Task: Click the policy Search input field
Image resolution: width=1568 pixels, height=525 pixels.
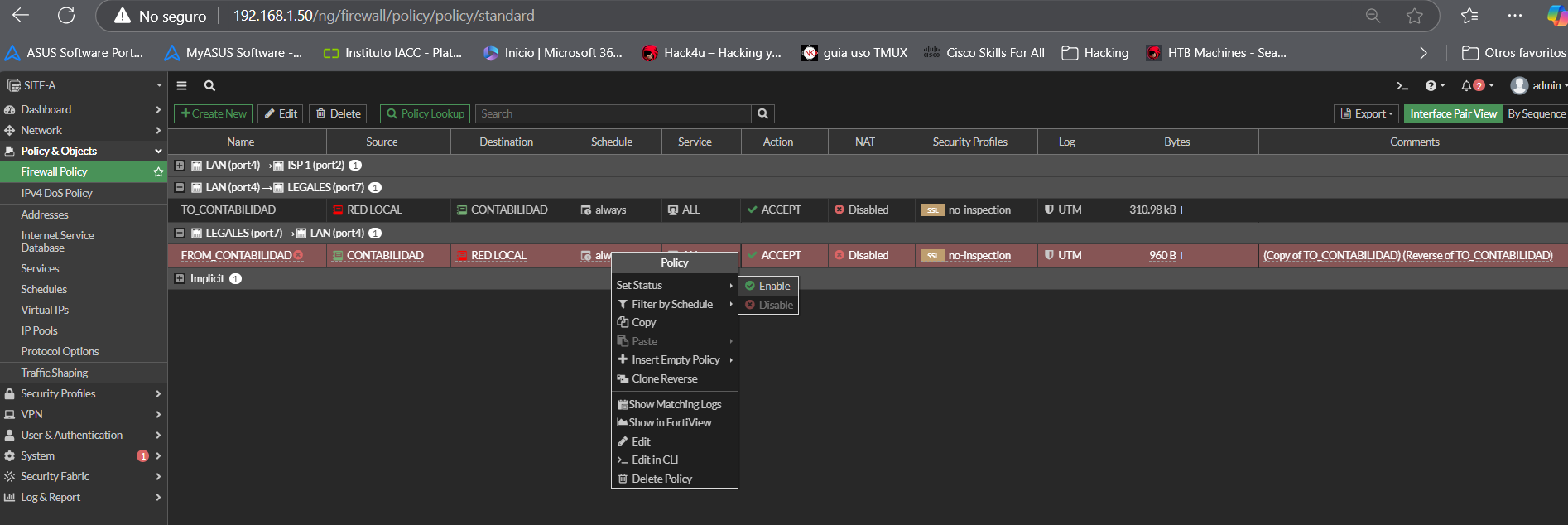Action: pyautogui.click(x=613, y=114)
